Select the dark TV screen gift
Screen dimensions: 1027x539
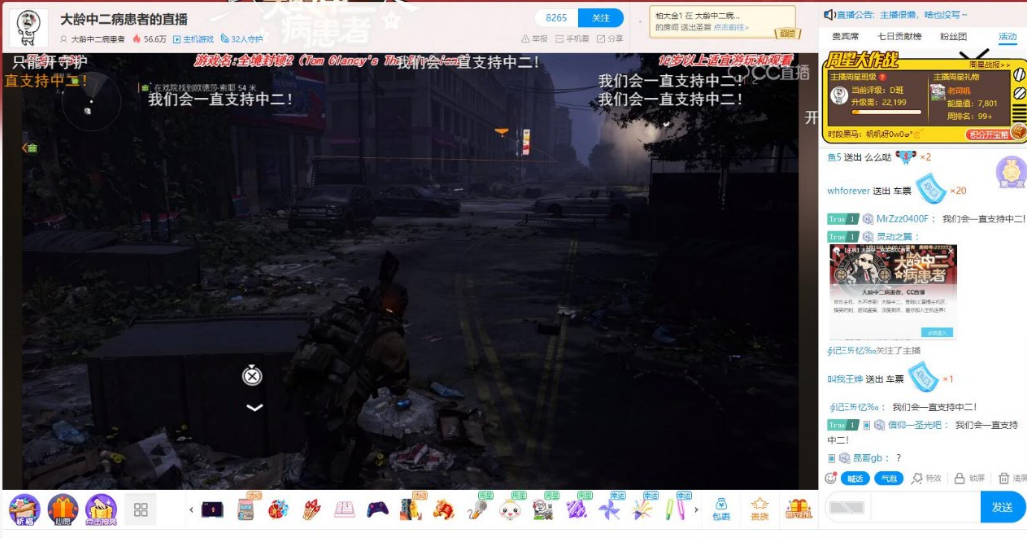coord(212,510)
